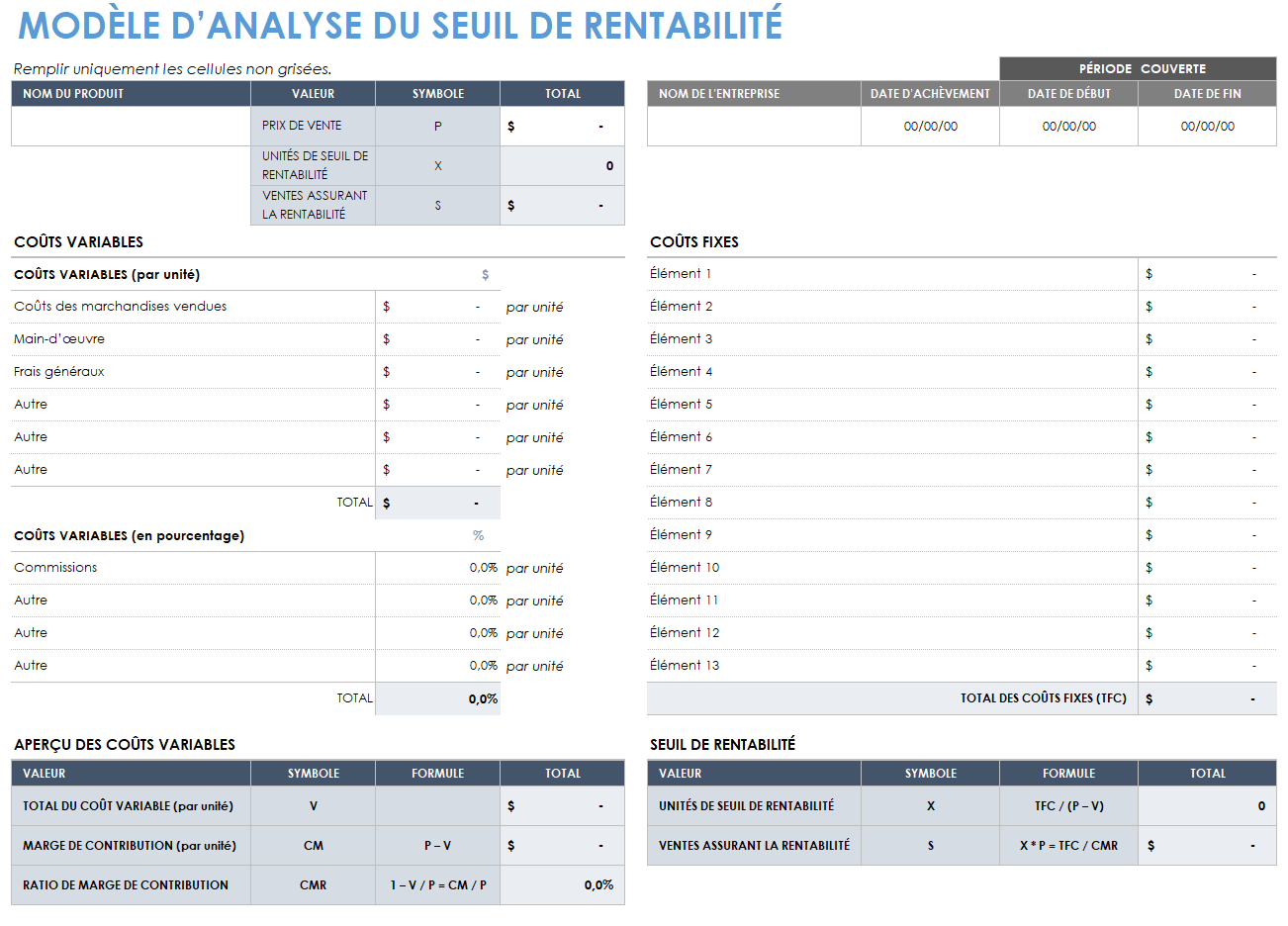Select the formula cell P – V
1288x926 pixels.
pyautogui.click(x=437, y=846)
